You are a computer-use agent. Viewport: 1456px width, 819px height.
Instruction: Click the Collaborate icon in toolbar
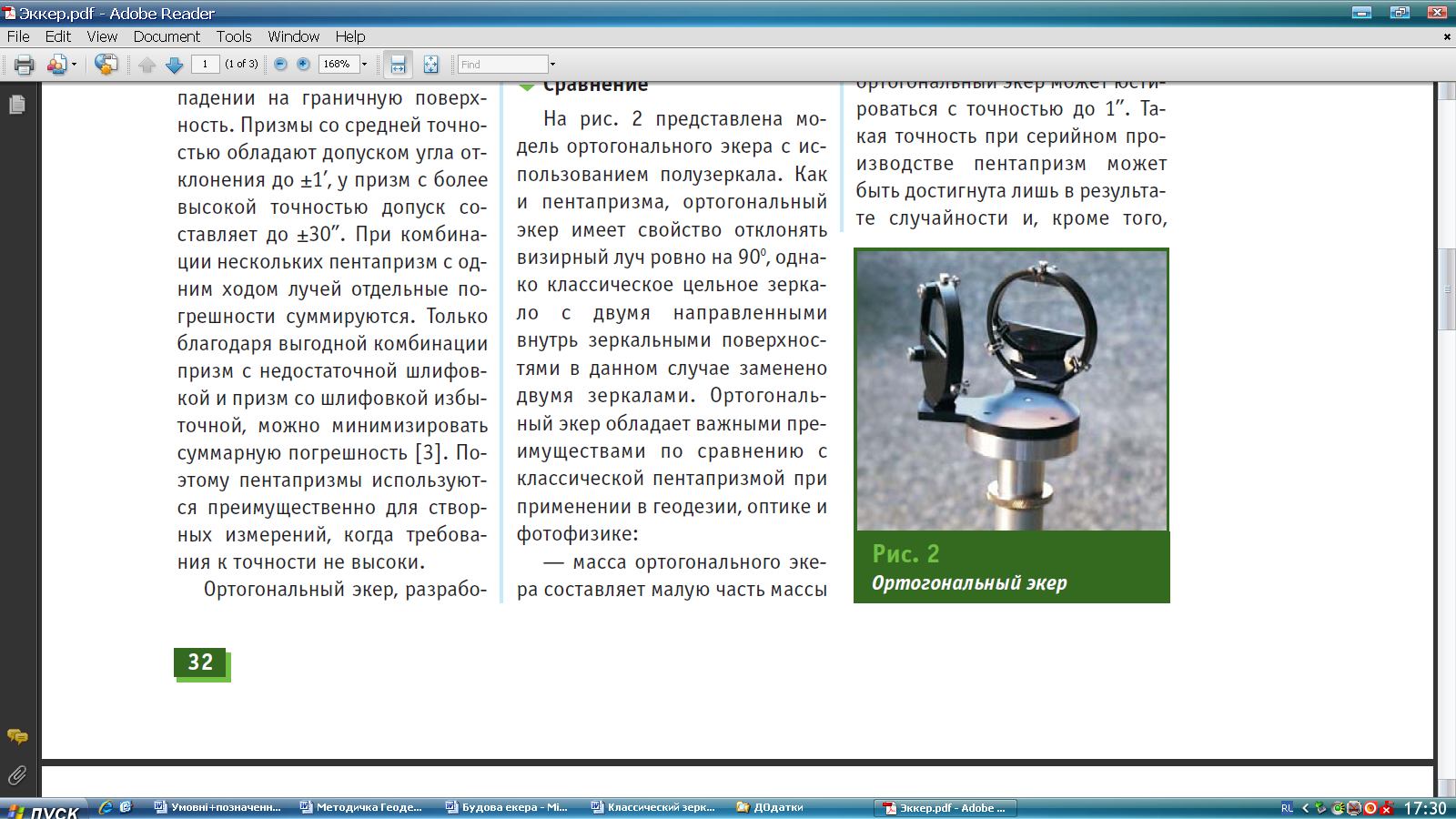click(56, 65)
